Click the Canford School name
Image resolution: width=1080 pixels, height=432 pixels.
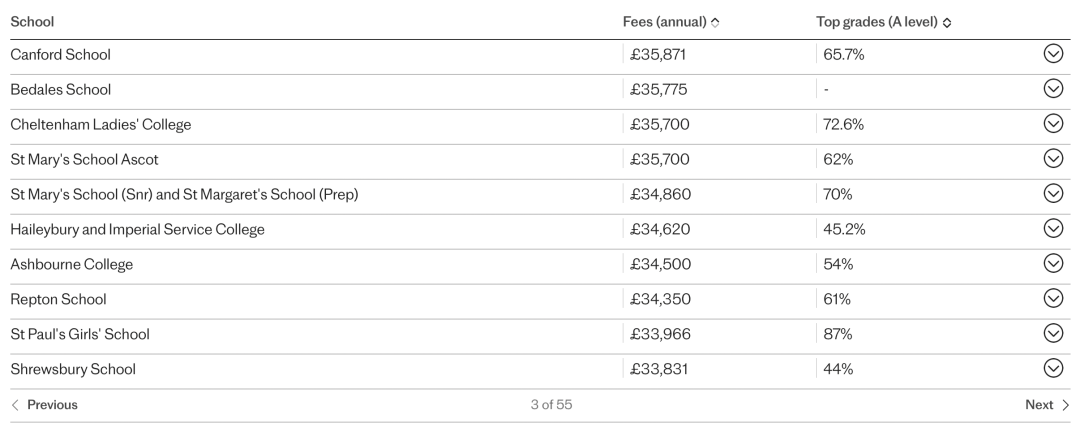pyautogui.click(x=61, y=54)
